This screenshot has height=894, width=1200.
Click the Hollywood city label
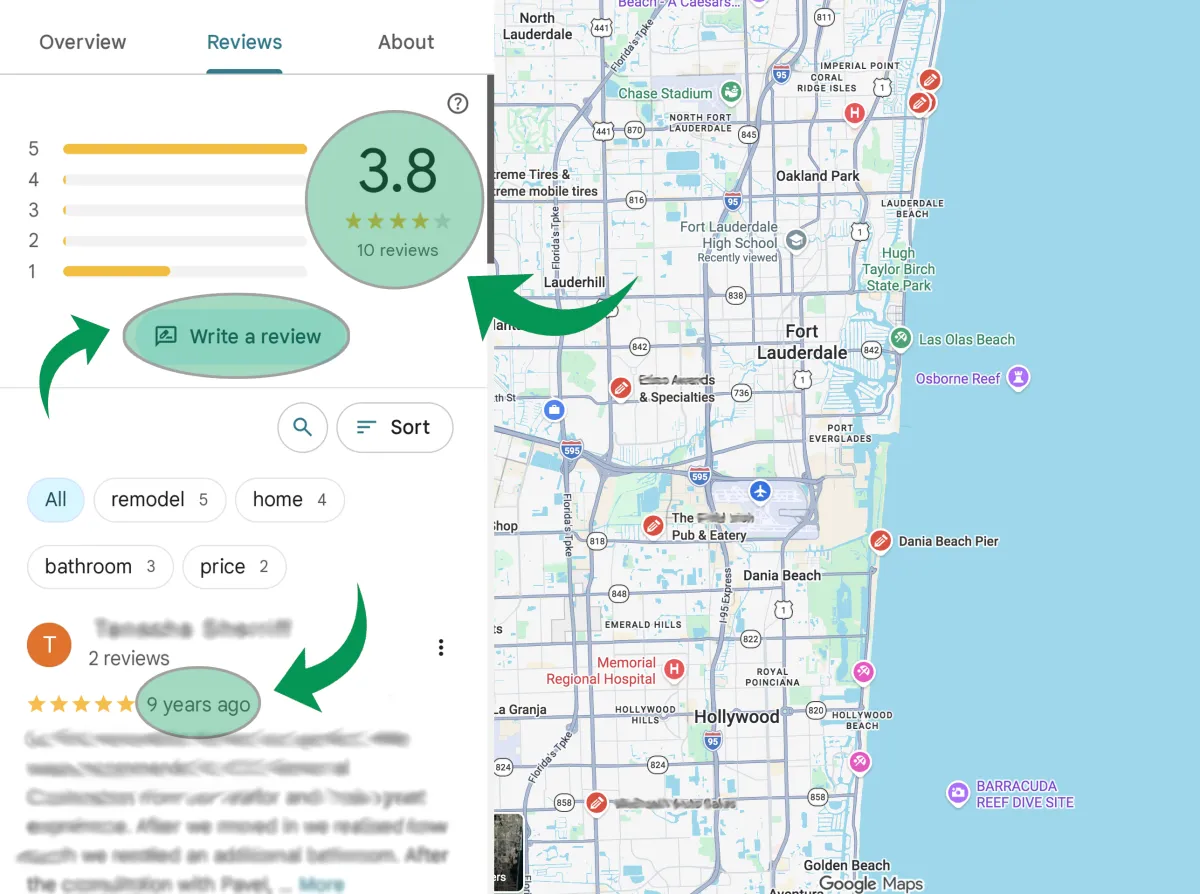point(737,717)
